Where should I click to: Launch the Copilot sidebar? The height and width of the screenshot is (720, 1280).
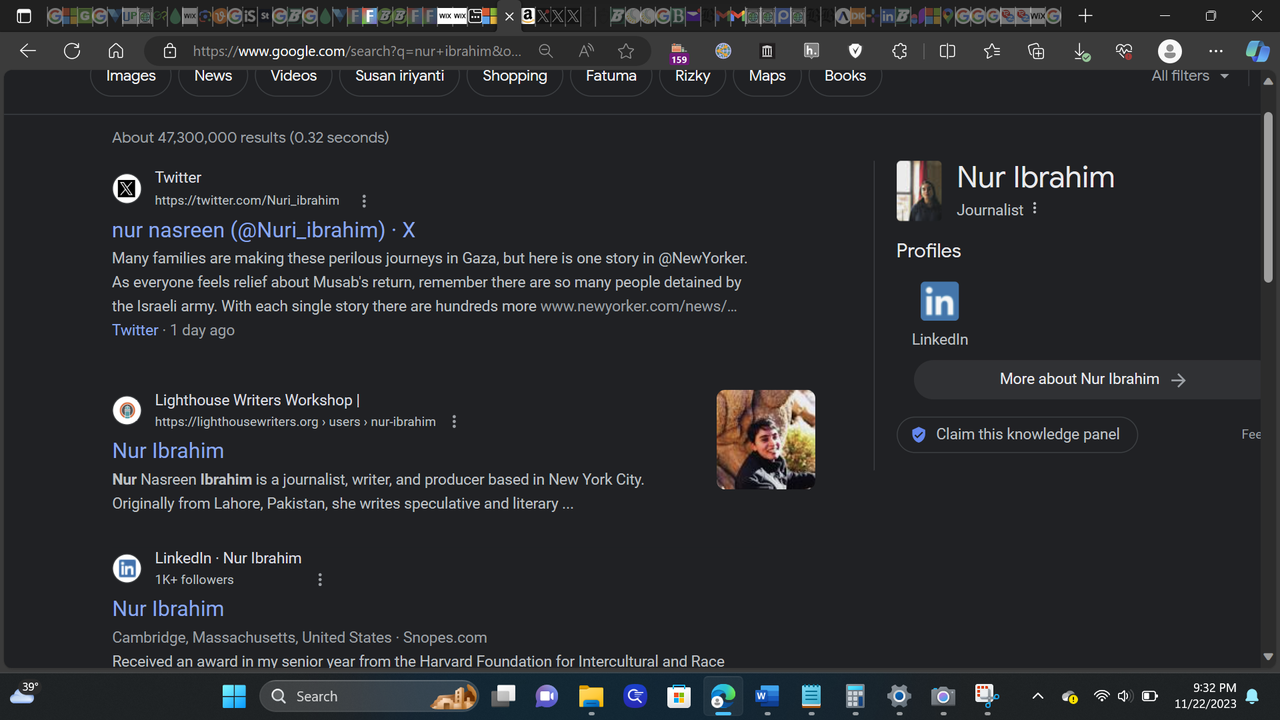tap(1257, 51)
